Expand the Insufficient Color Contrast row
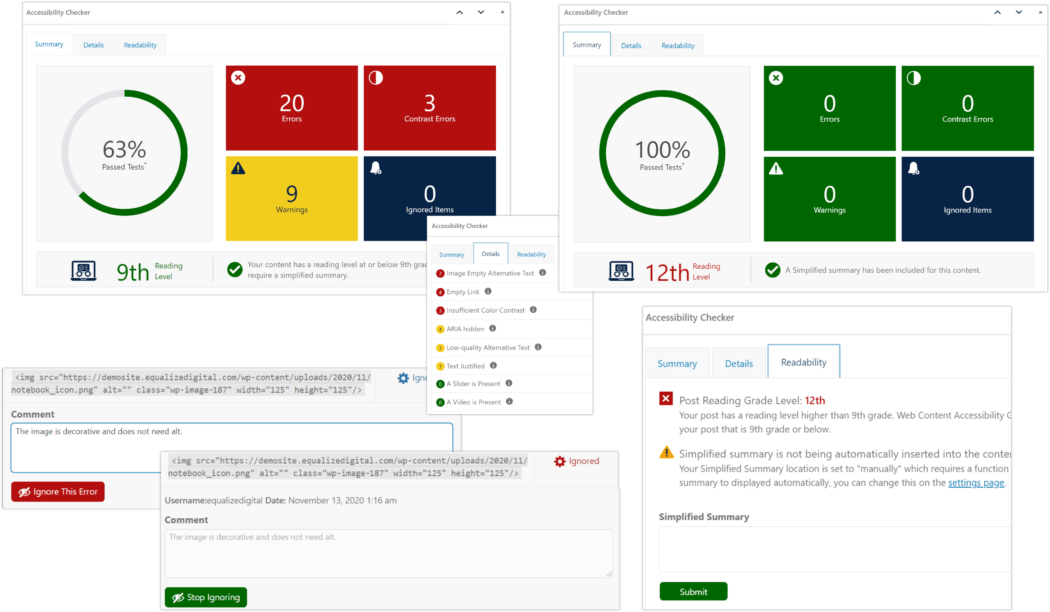The image size is (1050, 612). point(509,310)
